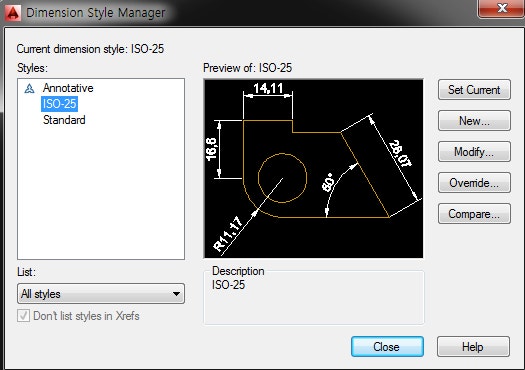525x370 pixels.
Task: Expand the All styles list dropdown
Action: click(101, 294)
